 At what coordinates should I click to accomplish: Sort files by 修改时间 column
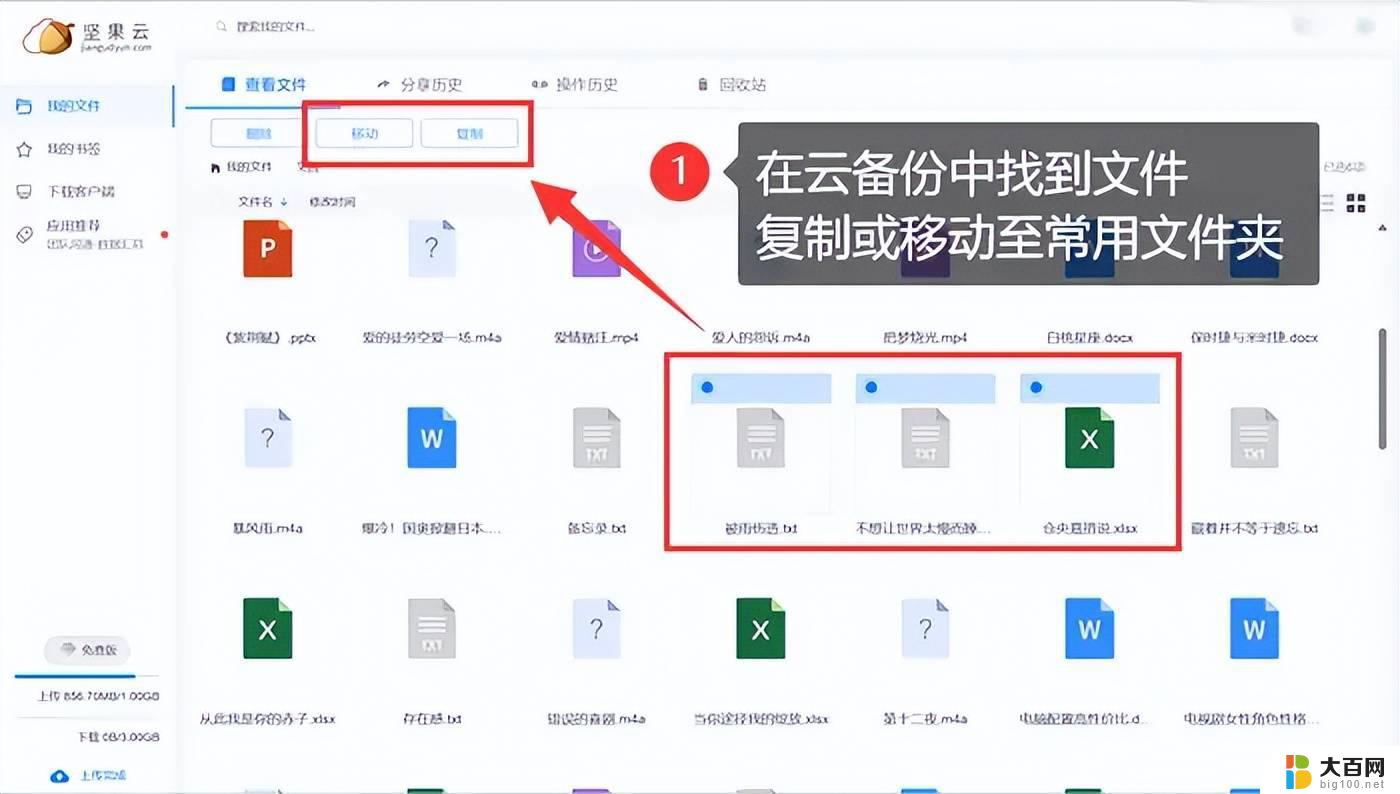[333, 202]
